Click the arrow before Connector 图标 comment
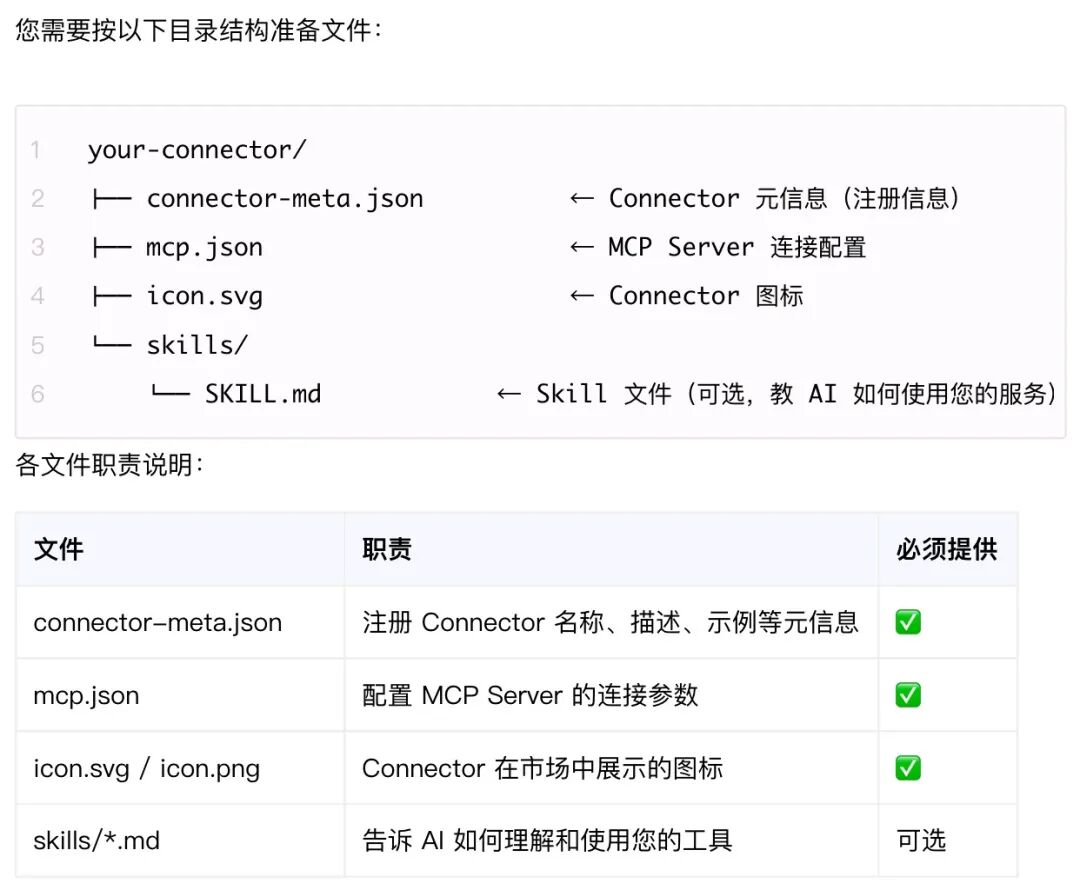Viewport: 1080px width, 890px height. click(x=582, y=296)
